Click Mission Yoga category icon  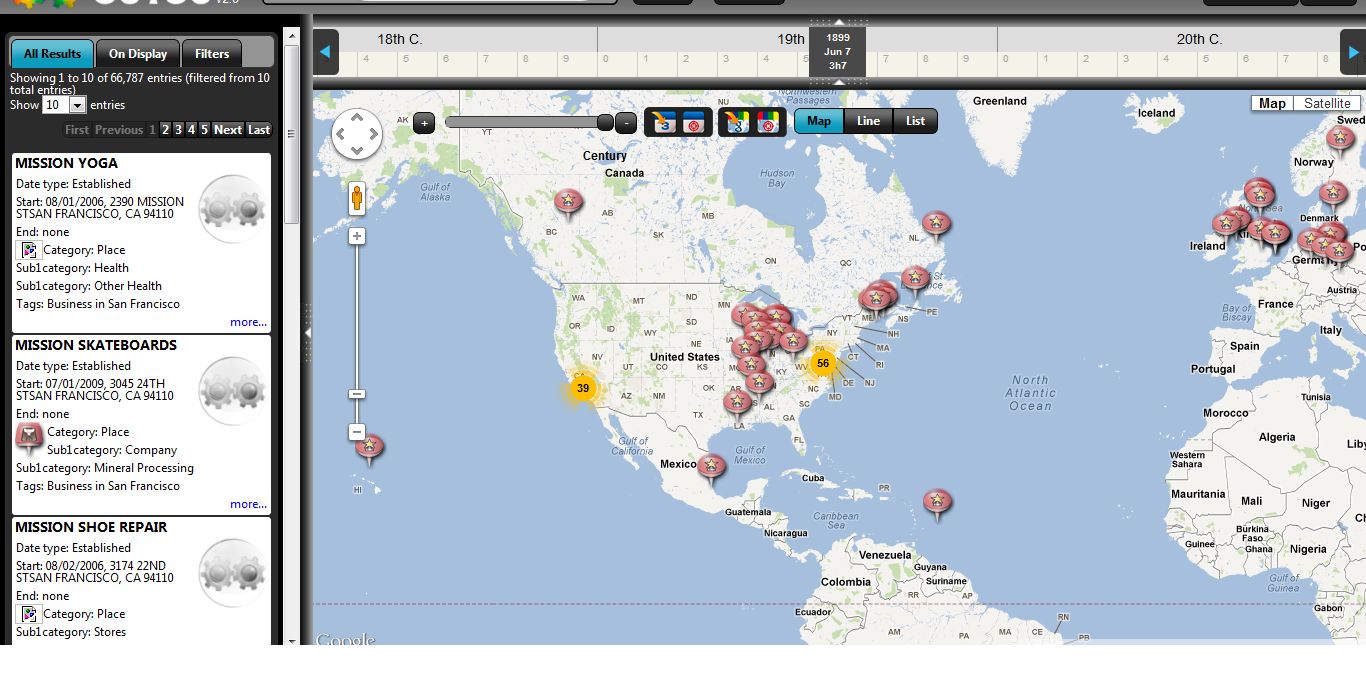[x=29, y=250]
